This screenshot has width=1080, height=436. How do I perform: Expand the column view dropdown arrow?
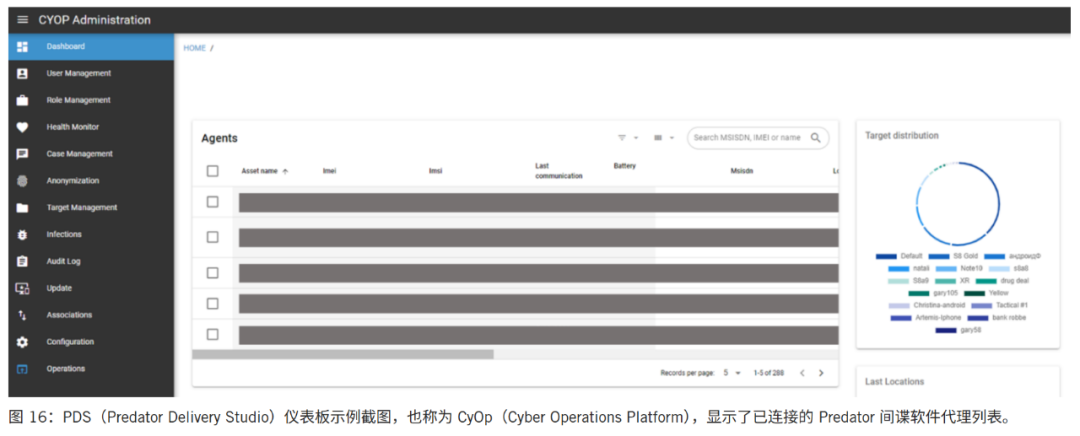[x=672, y=138]
